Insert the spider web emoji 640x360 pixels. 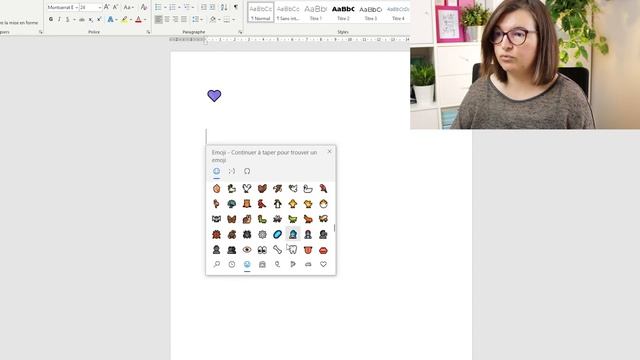[x=262, y=234]
